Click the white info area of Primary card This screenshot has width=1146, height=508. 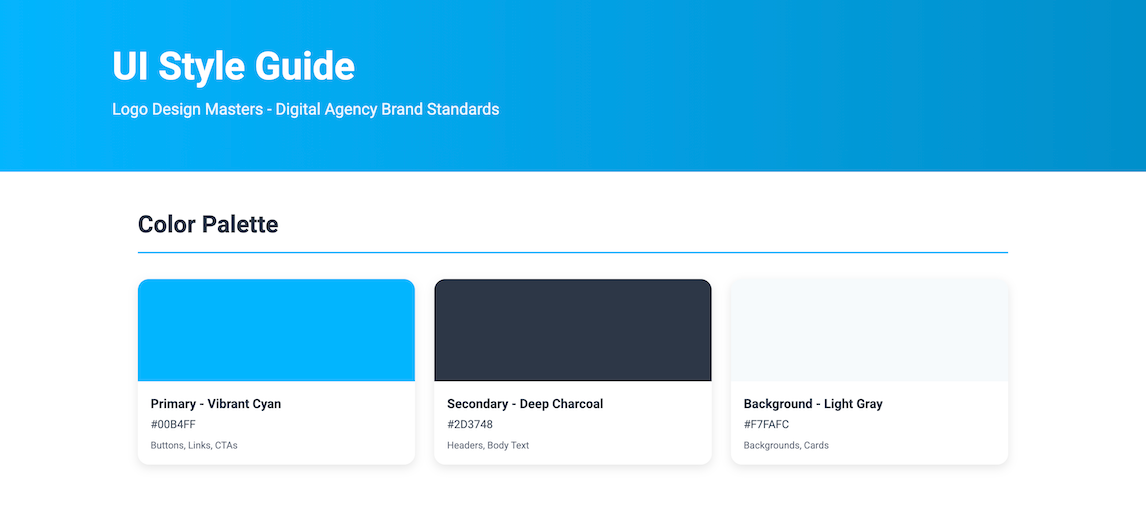(x=340, y=432)
